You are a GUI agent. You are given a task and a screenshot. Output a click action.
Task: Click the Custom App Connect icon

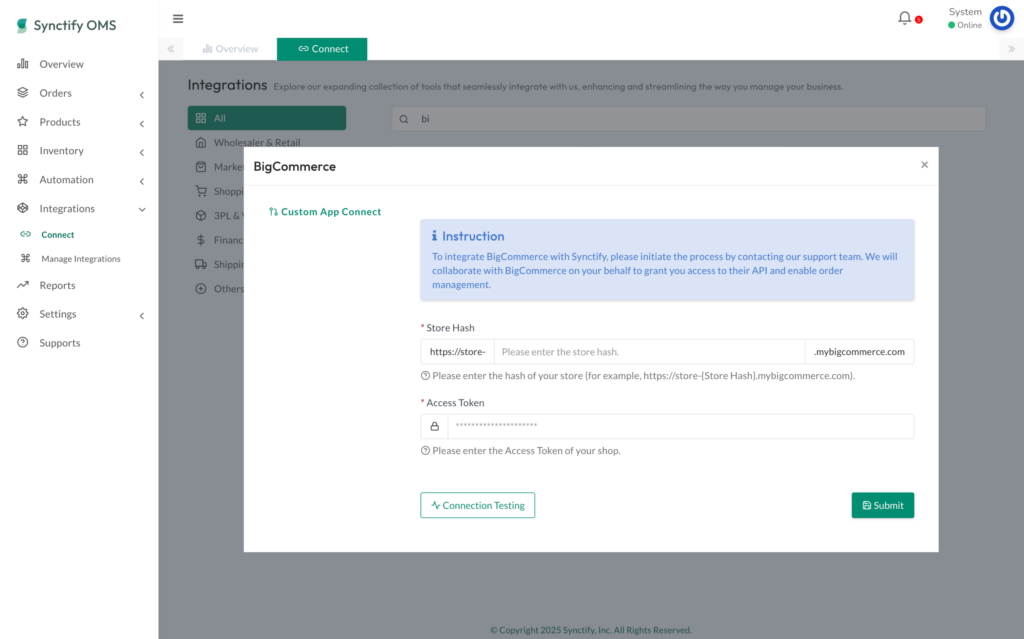coord(273,212)
